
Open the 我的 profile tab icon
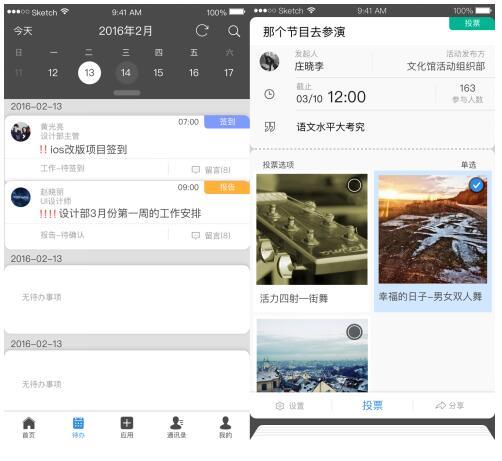coord(225,423)
